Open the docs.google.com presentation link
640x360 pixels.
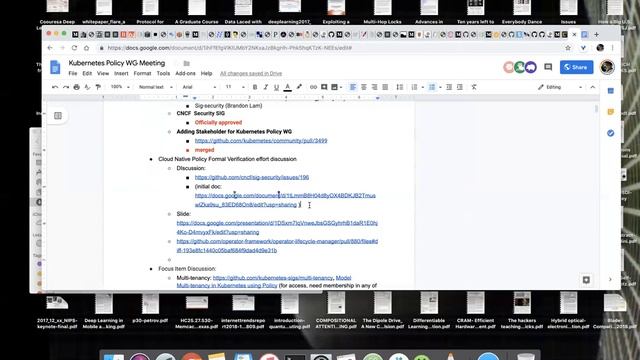277,228
